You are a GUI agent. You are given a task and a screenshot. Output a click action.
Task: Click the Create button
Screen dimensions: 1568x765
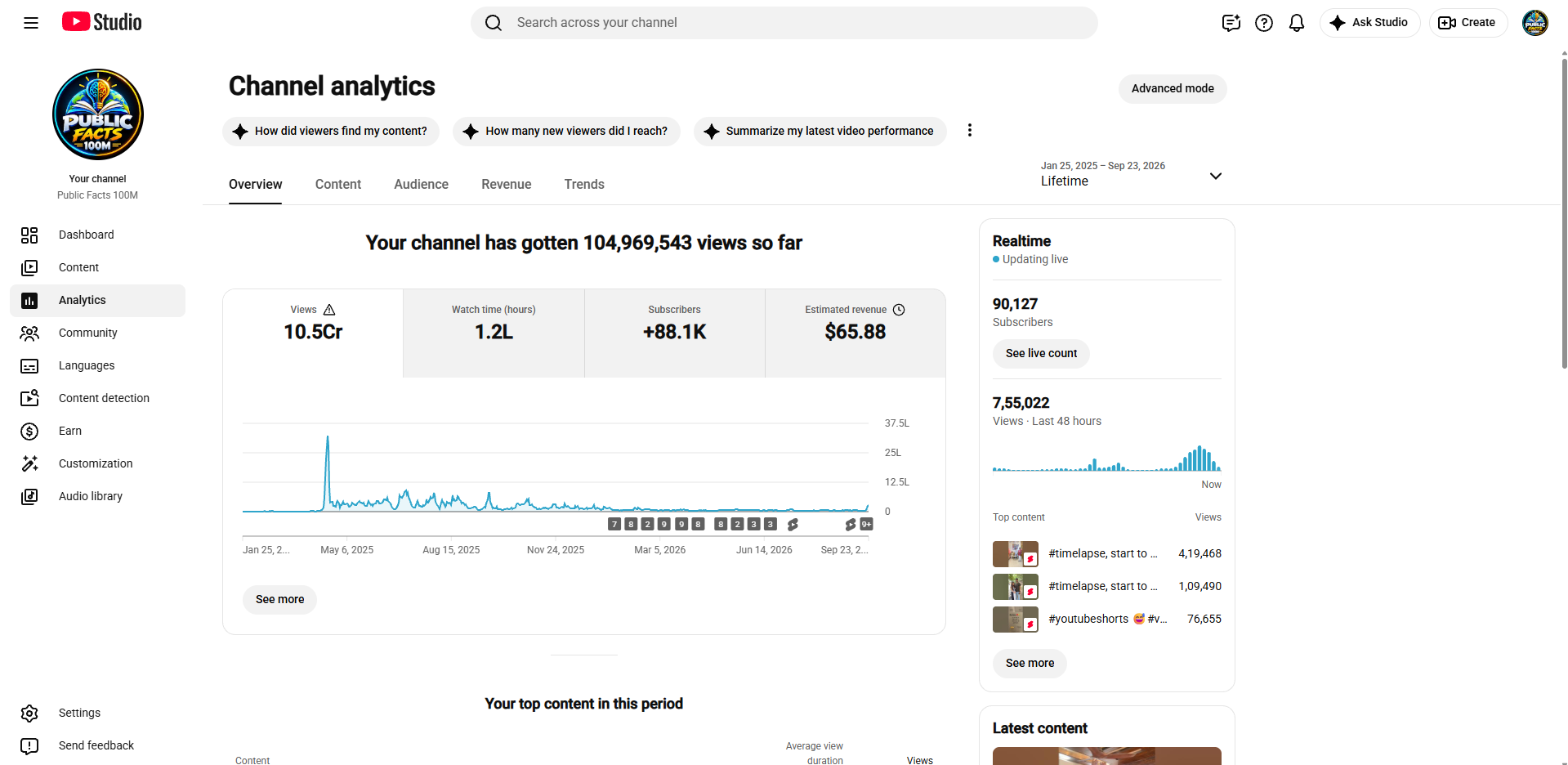click(1467, 23)
